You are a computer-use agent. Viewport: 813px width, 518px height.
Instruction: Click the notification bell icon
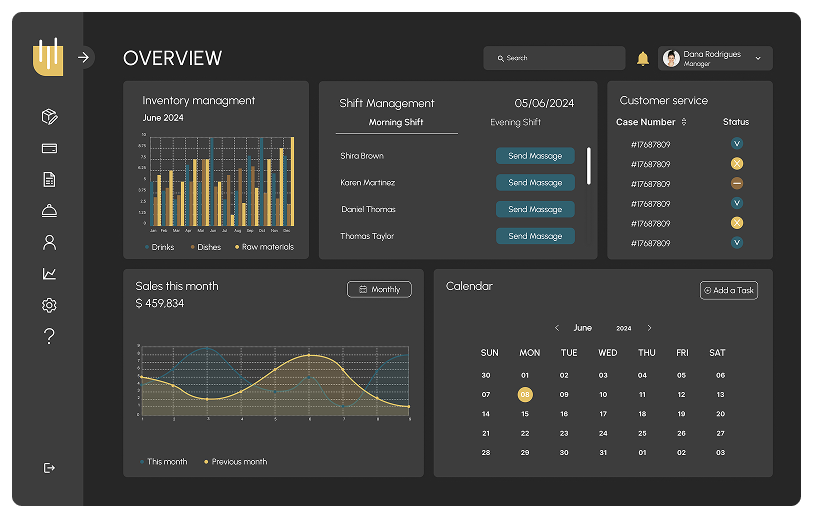pos(642,59)
